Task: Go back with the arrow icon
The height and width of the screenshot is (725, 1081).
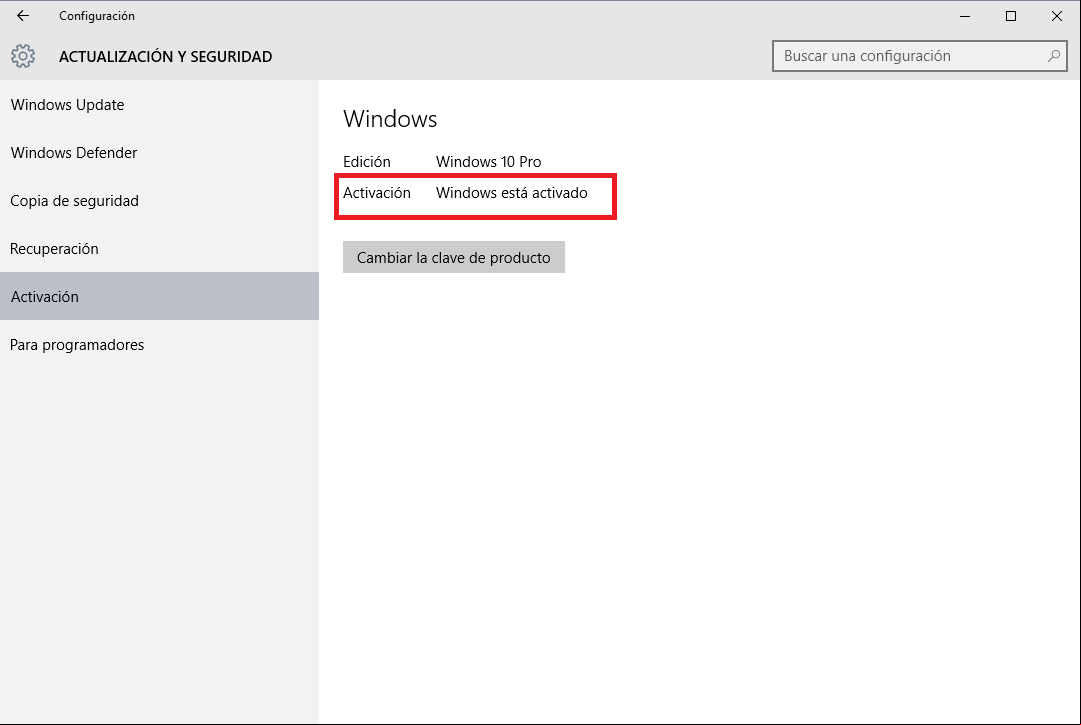Action: point(23,16)
